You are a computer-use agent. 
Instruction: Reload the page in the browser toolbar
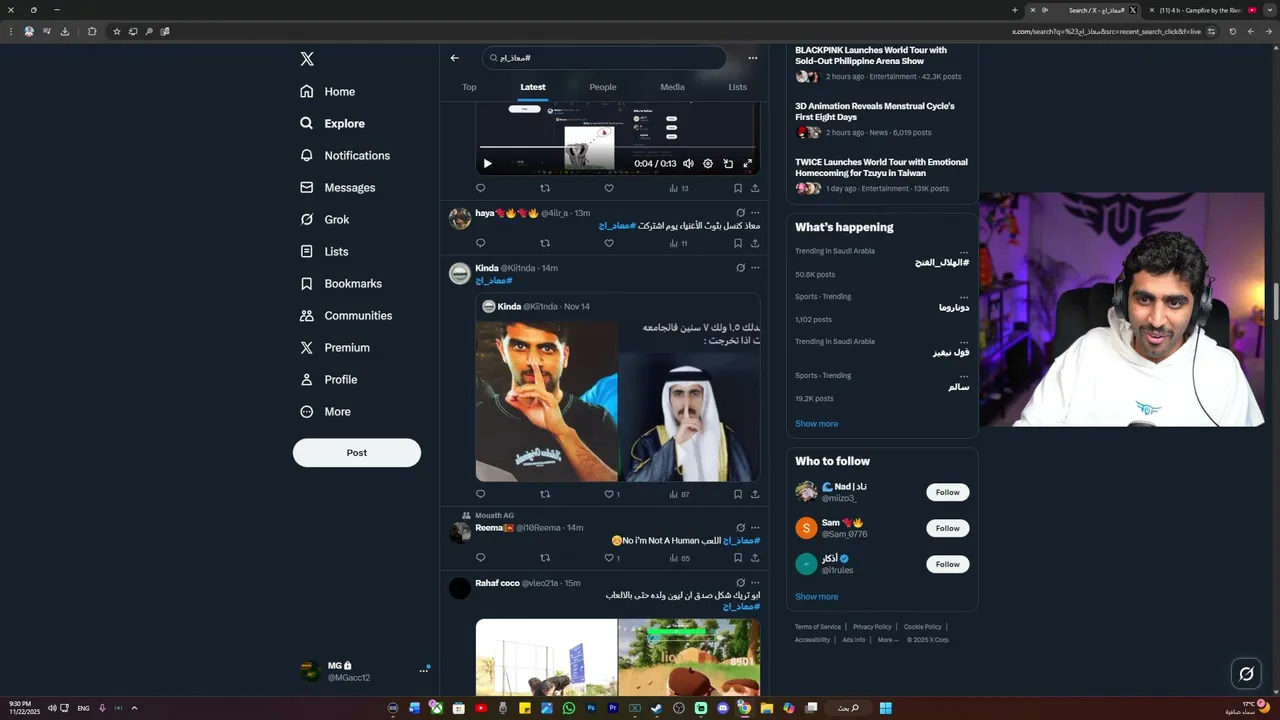point(1232,31)
